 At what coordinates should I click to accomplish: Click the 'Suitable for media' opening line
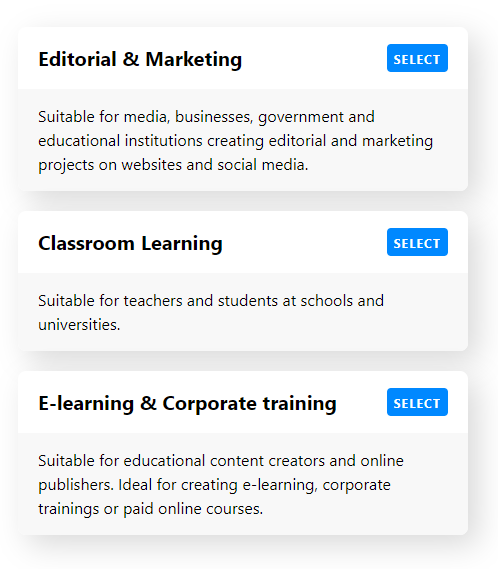pos(206,117)
